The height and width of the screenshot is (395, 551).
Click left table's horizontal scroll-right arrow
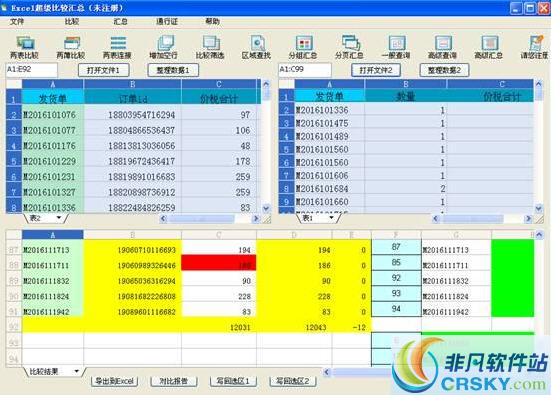256,219
